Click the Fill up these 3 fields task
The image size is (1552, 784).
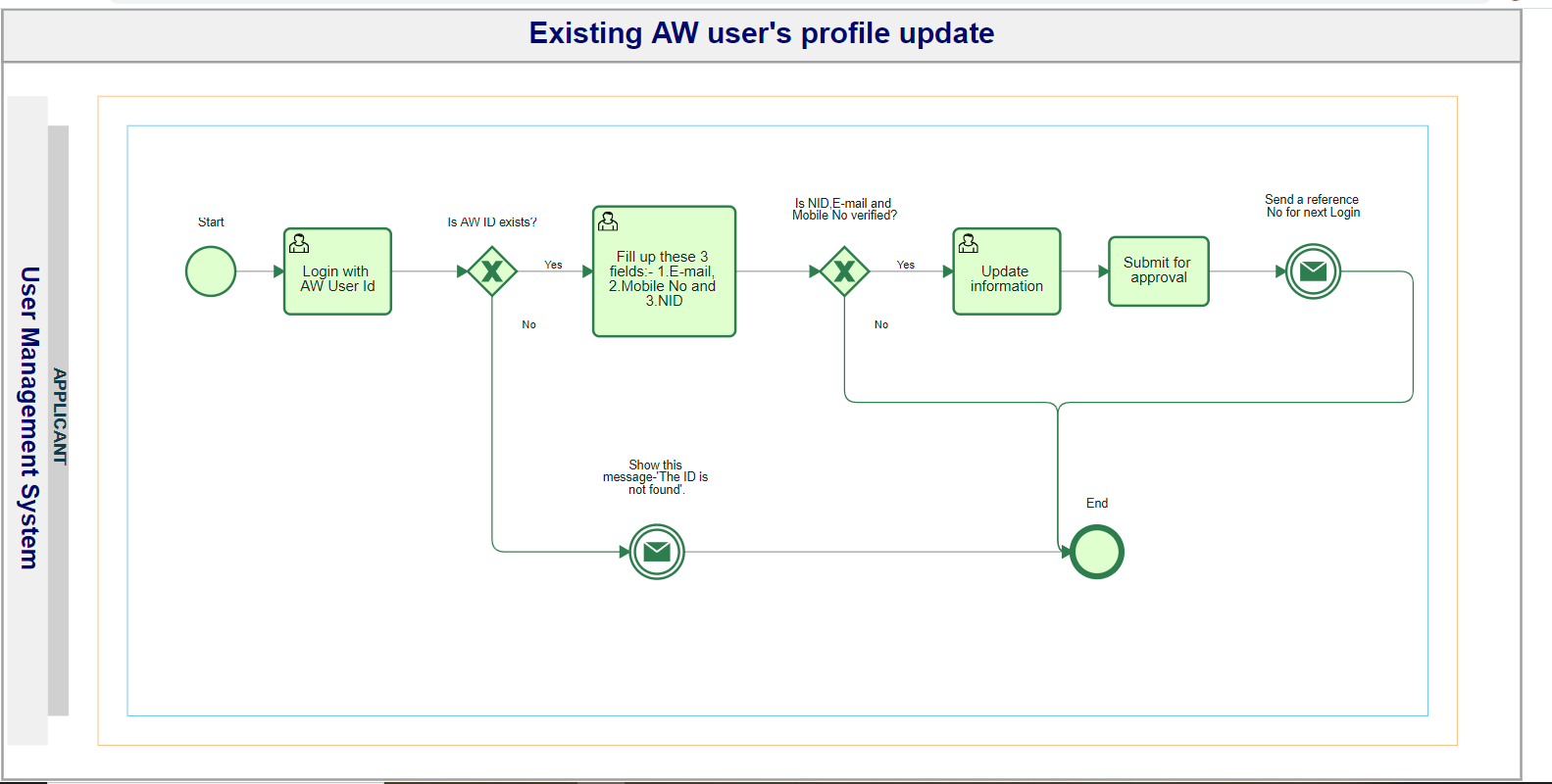click(664, 271)
